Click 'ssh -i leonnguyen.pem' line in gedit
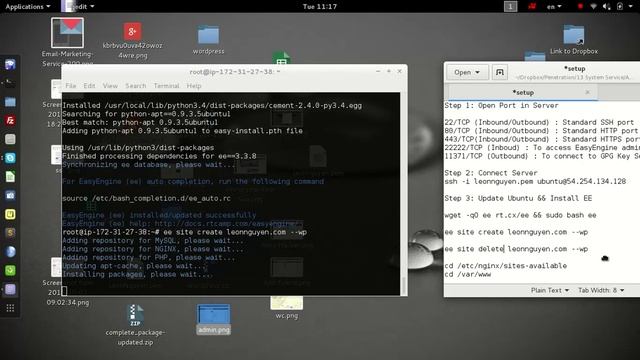The height and width of the screenshot is (360, 640). 535,181
